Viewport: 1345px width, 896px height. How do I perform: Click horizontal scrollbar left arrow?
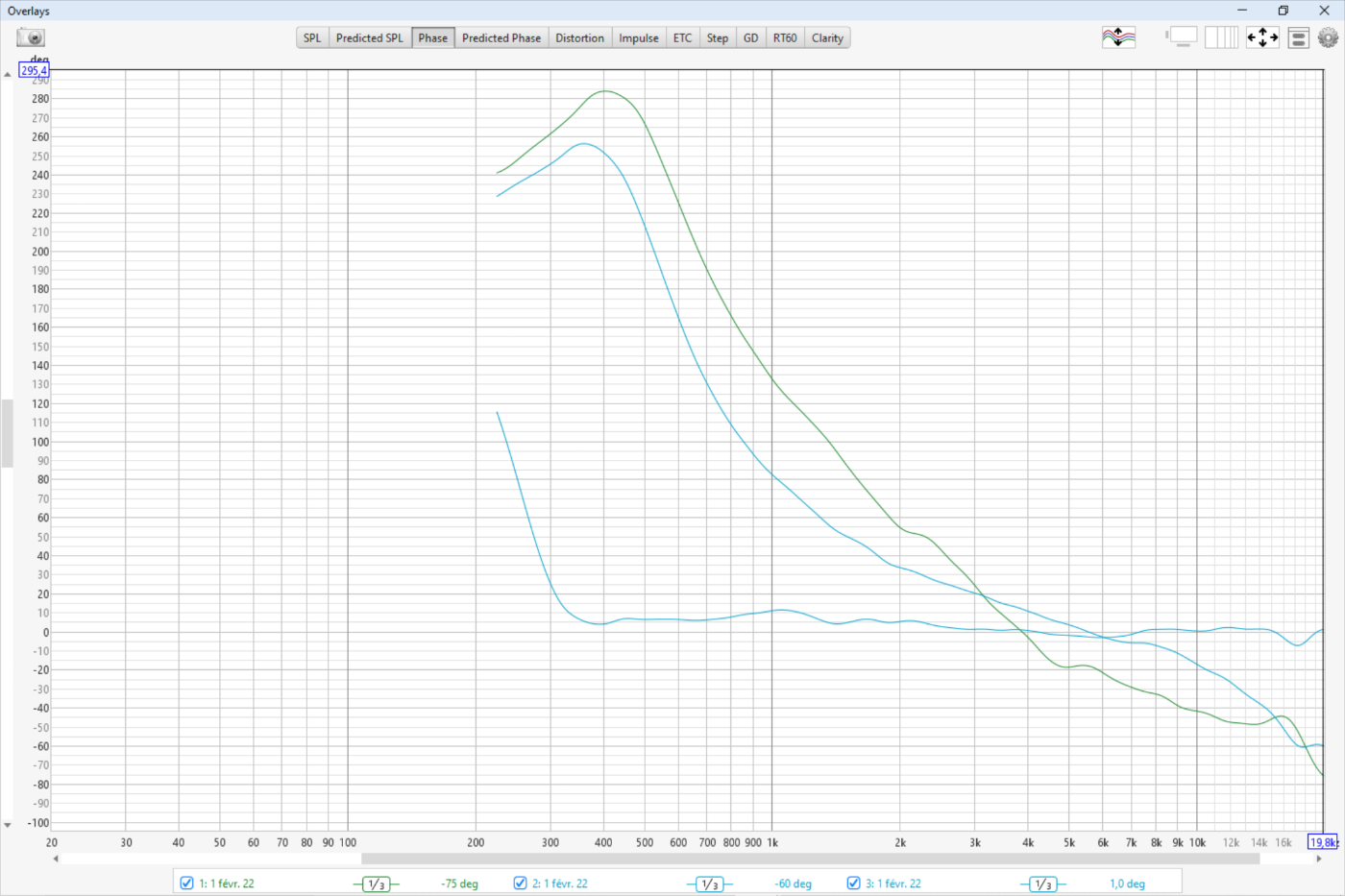coord(56,859)
